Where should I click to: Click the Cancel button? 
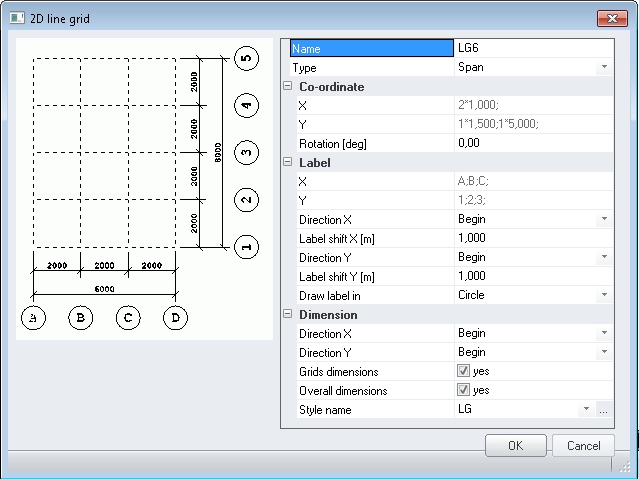click(x=583, y=446)
